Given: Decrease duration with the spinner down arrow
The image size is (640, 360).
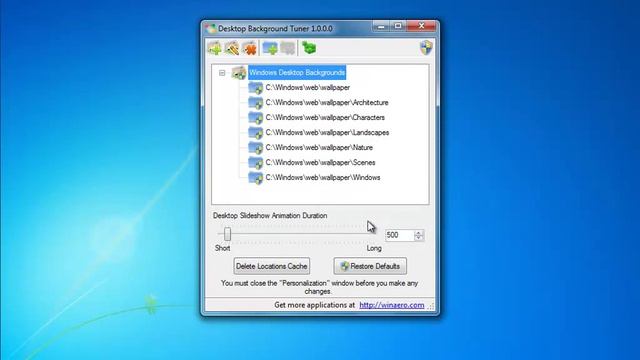Looking at the screenshot, I should click(418, 238).
